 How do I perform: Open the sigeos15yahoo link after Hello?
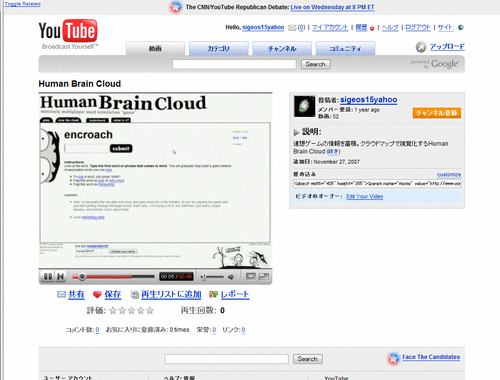[x=263, y=27]
